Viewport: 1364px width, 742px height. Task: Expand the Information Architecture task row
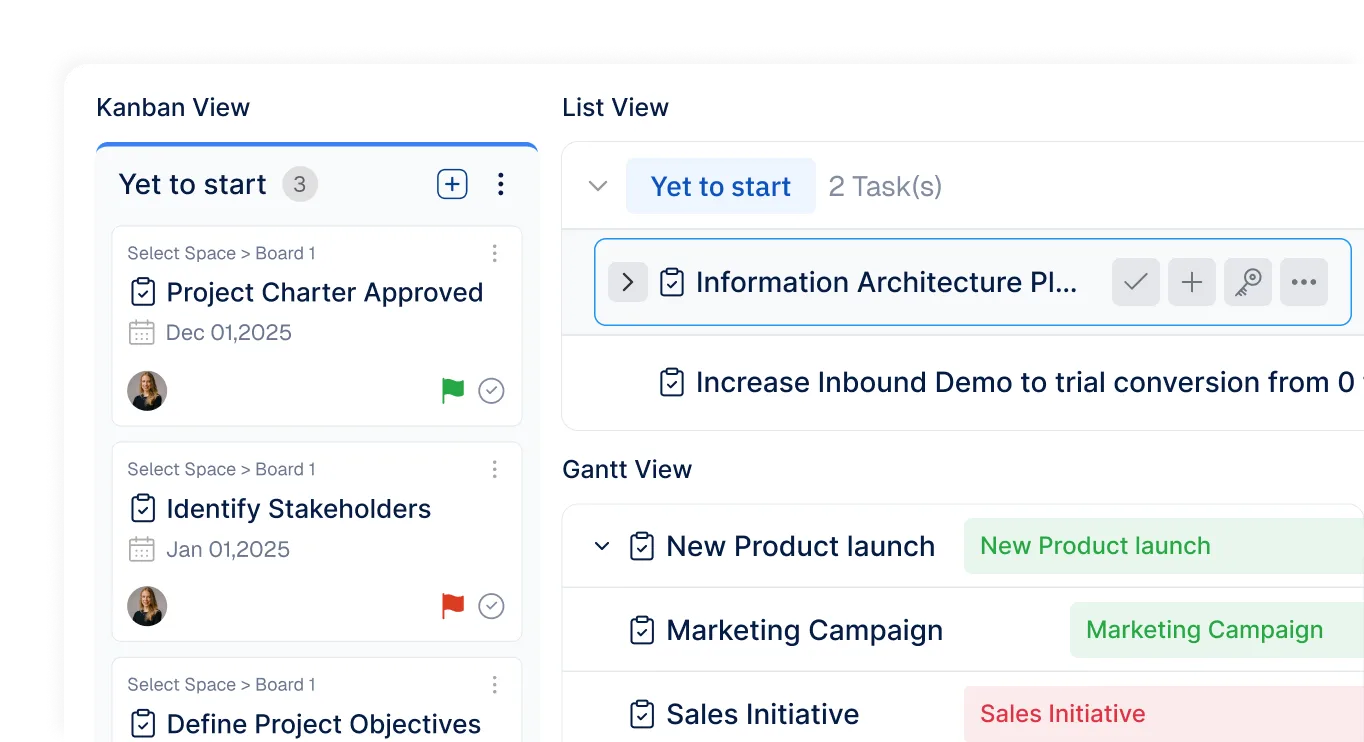pos(628,282)
